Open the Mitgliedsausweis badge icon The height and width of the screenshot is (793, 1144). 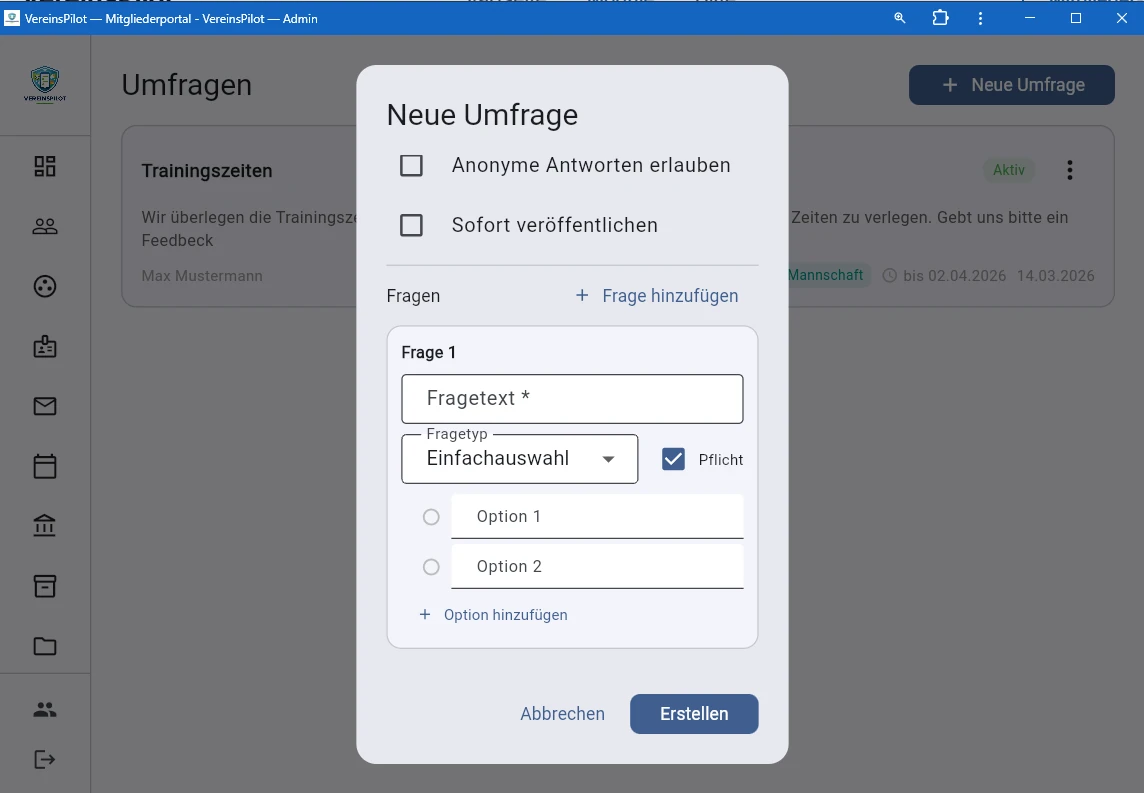(x=44, y=346)
